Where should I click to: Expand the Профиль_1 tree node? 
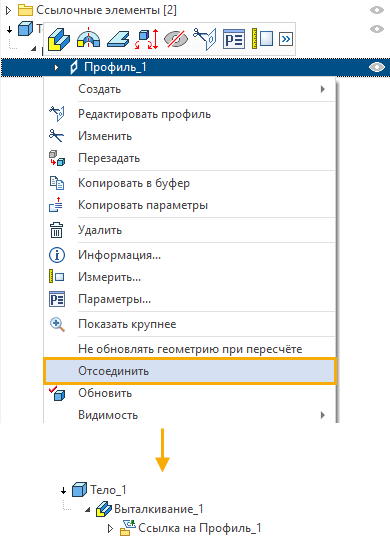coord(56,67)
